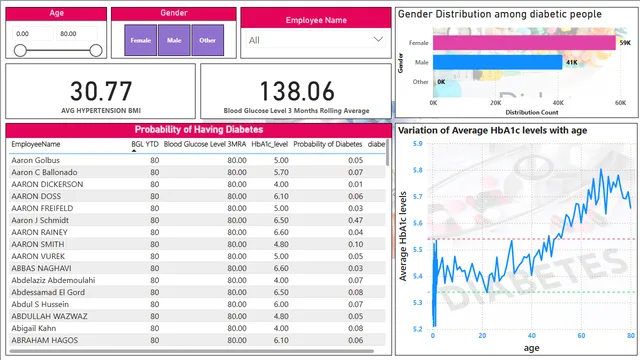Click the Probability of Having Diabetes table title
This screenshot has height=360, width=640.
(x=199, y=130)
